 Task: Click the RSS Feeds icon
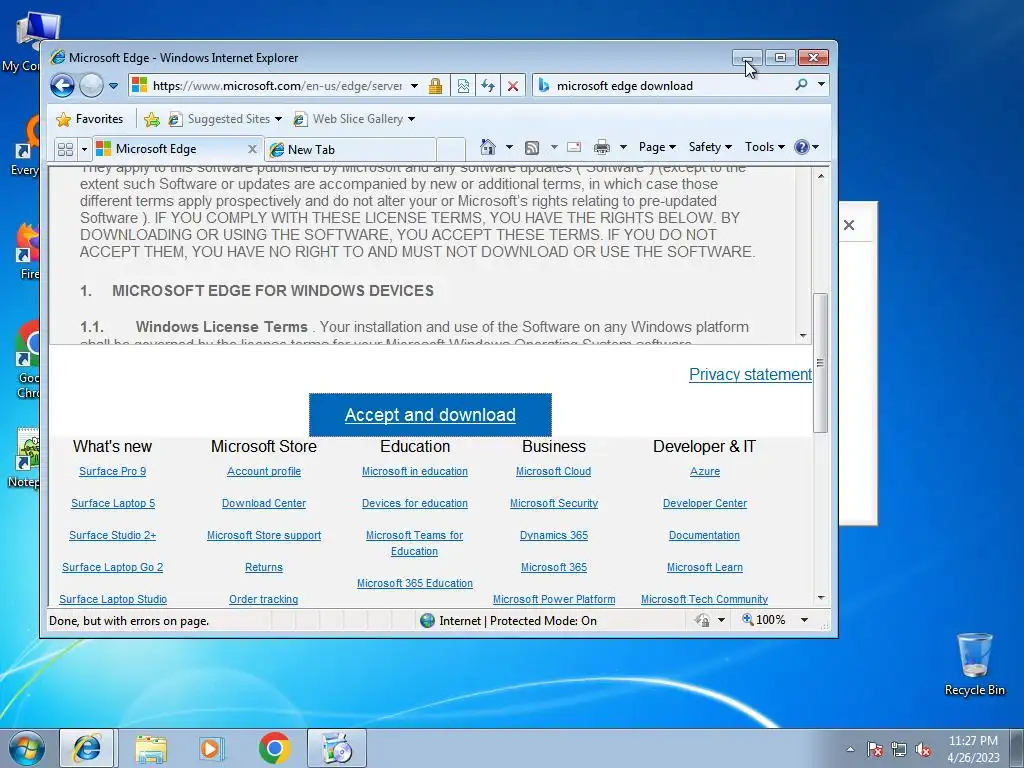click(x=532, y=148)
